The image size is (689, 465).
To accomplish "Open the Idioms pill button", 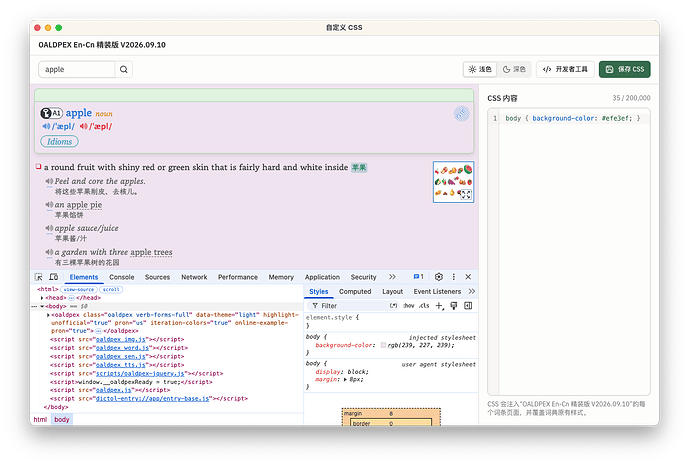I will (59, 142).
